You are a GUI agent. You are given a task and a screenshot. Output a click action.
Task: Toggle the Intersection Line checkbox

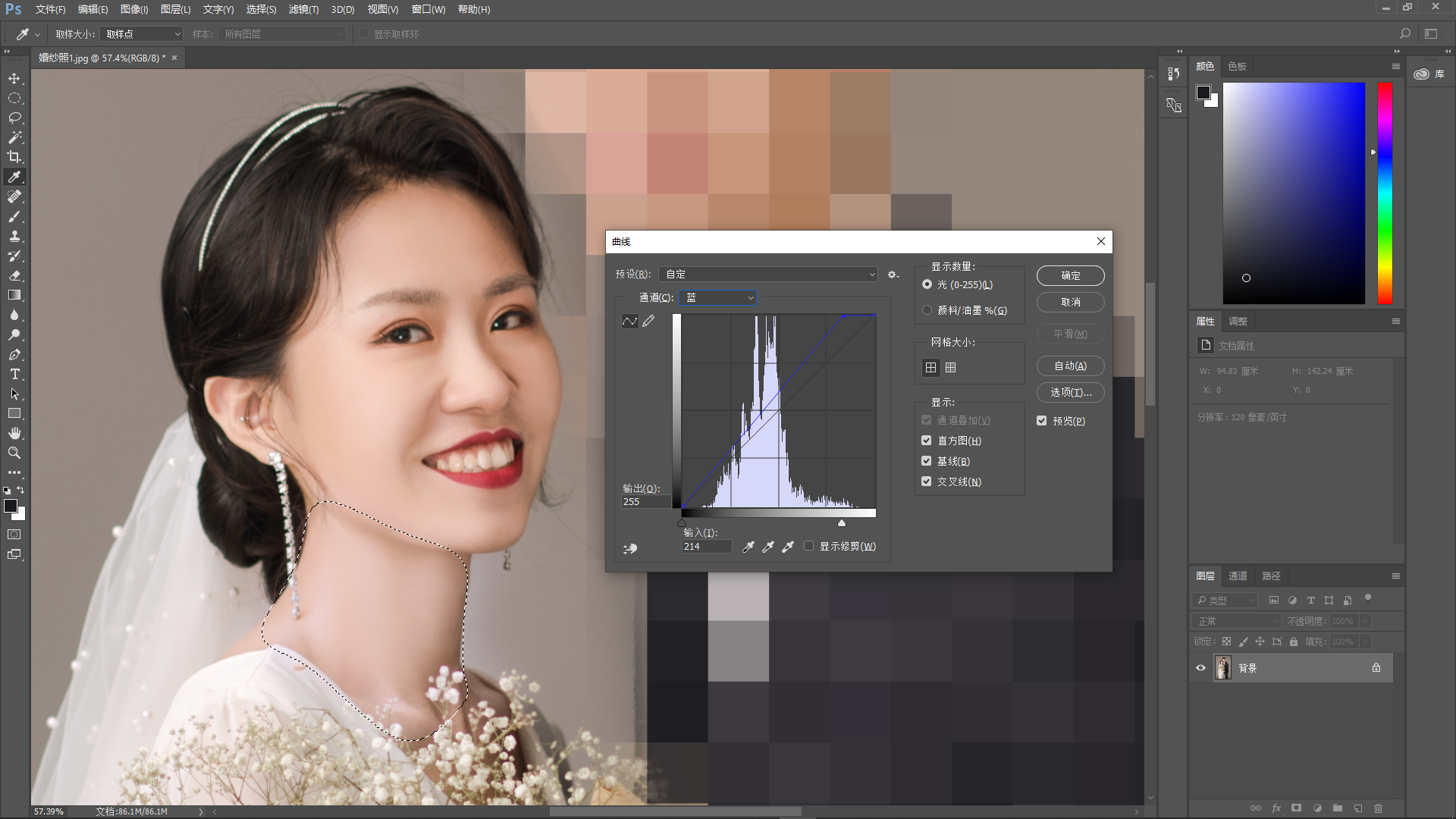pos(927,482)
